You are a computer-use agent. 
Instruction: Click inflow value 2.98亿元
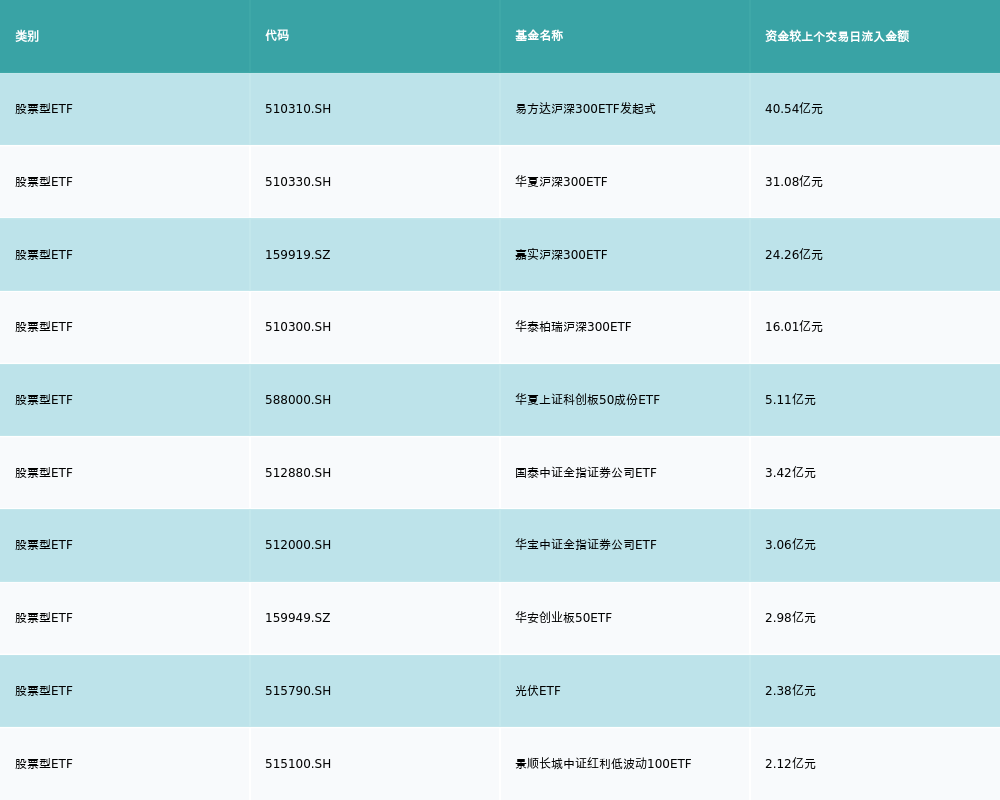(x=790, y=618)
